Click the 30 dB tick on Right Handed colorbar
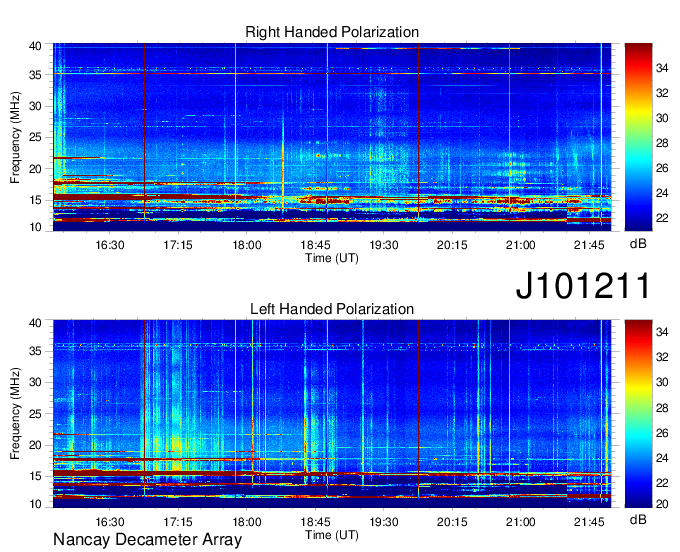 (x=662, y=118)
